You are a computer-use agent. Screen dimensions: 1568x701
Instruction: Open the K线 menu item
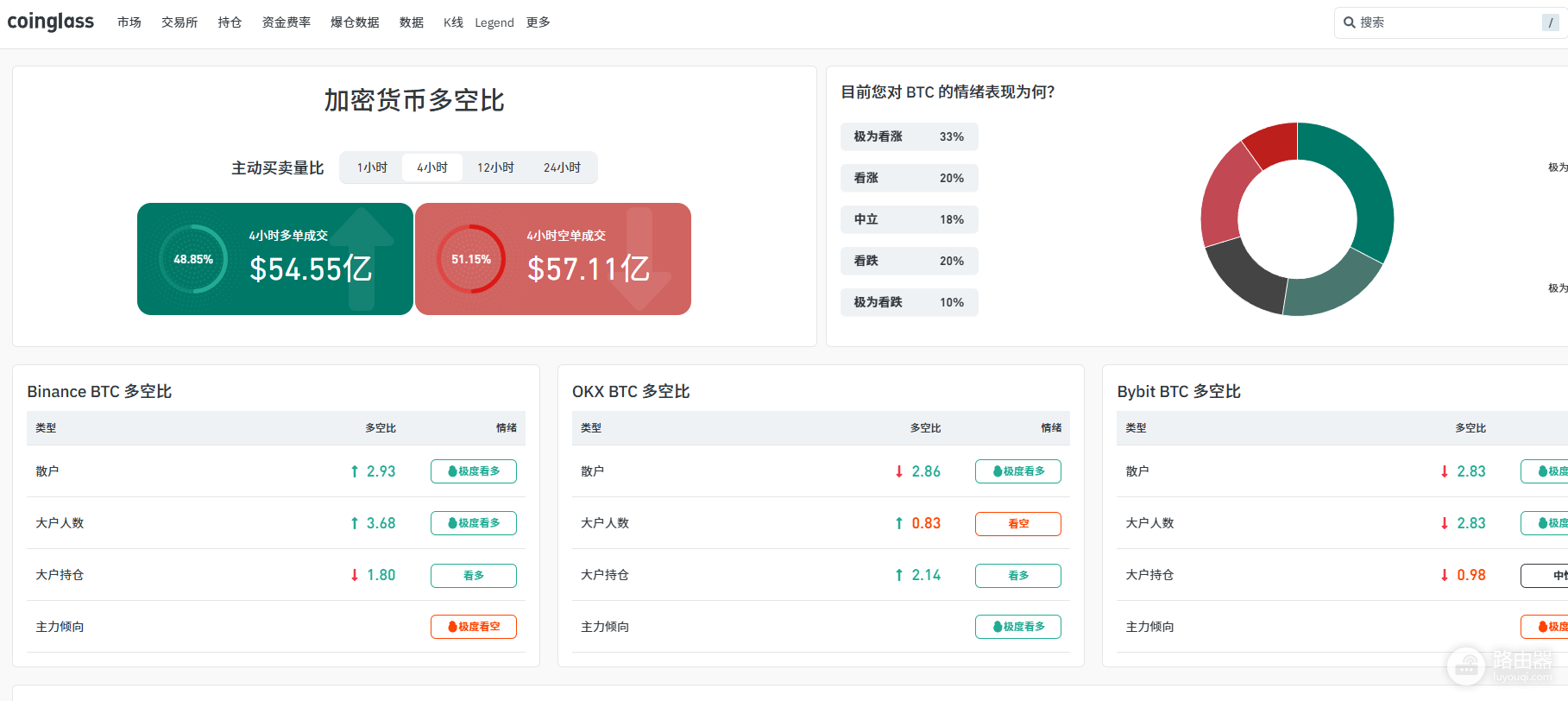coord(453,22)
